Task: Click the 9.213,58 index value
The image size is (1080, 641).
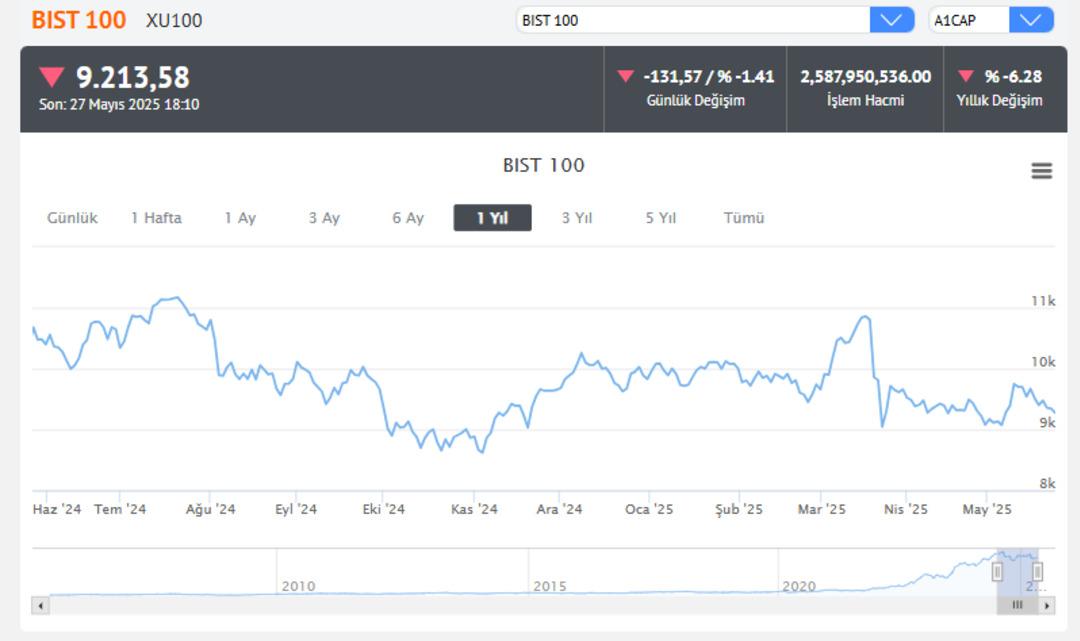Action: (x=132, y=77)
